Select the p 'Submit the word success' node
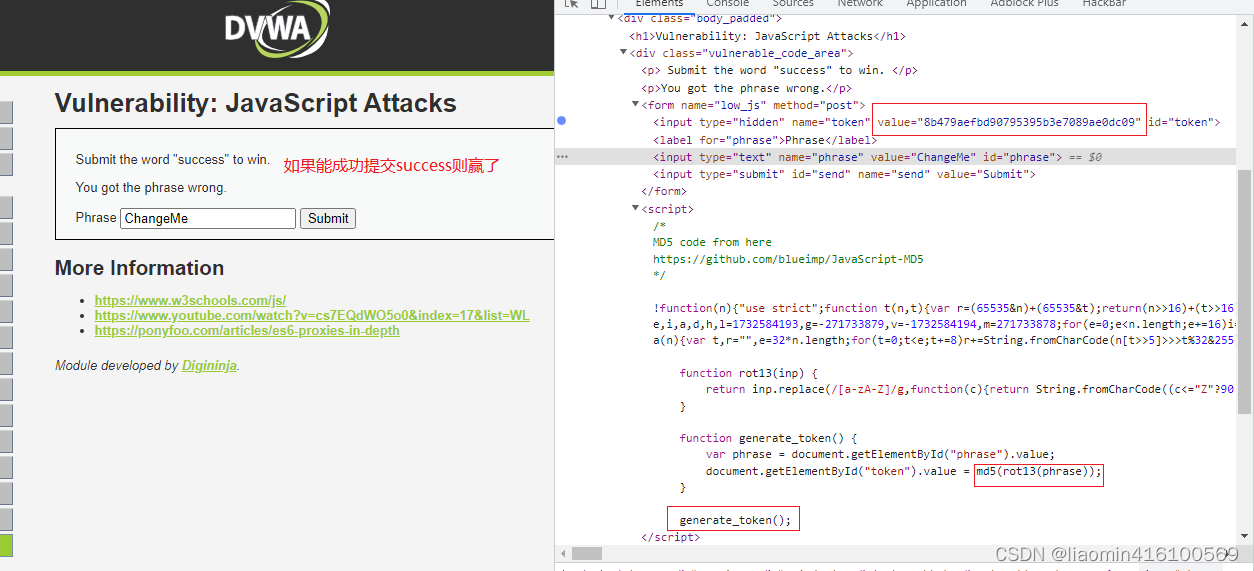This screenshot has width=1254, height=571. [779, 70]
